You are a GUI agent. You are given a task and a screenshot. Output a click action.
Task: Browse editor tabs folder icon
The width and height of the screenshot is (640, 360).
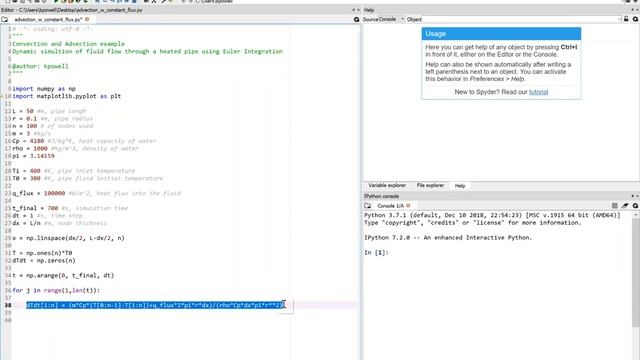click(x=4, y=19)
